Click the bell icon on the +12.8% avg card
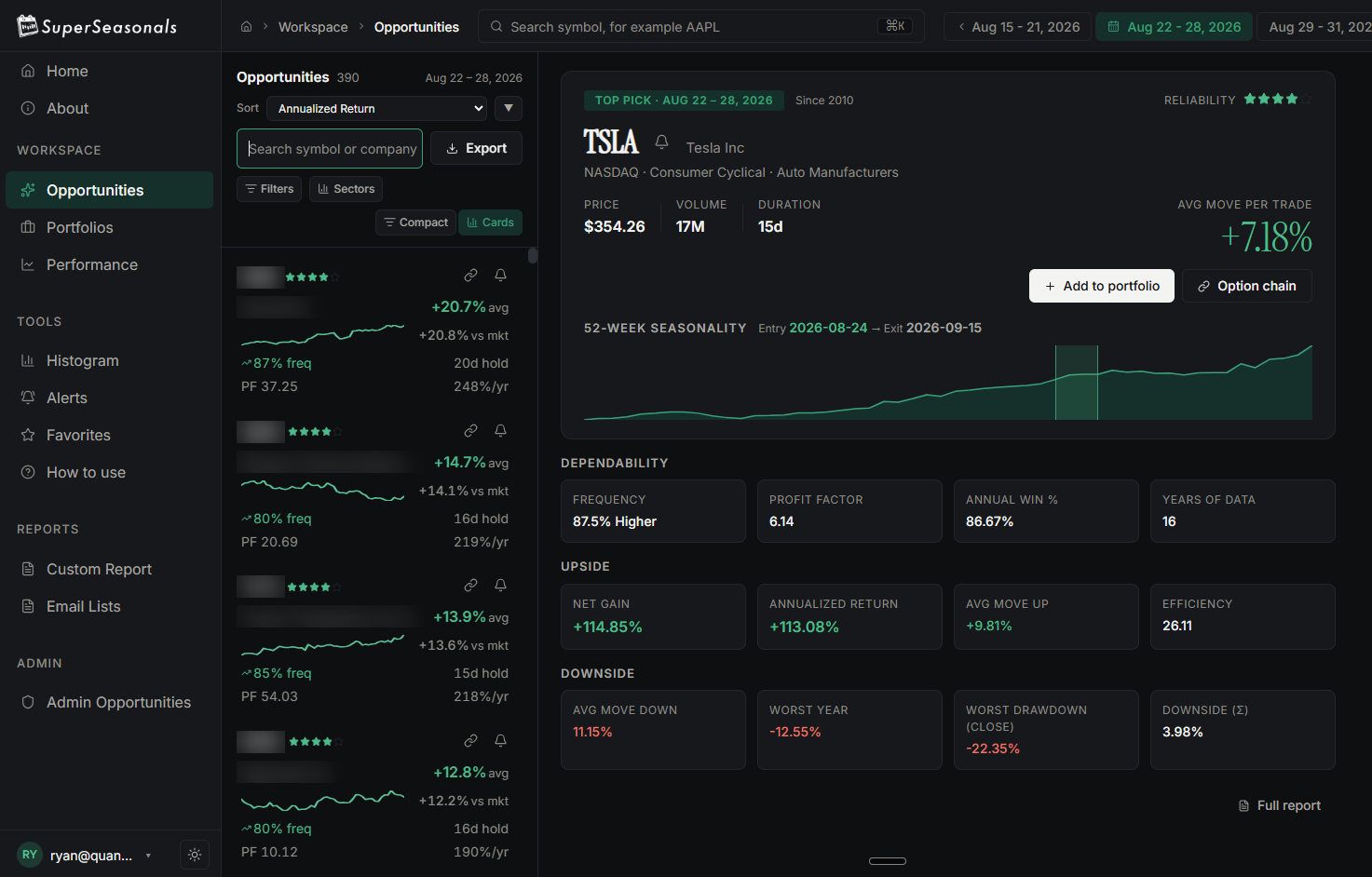This screenshot has height=877, width=1372. click(x=500, y=741)
